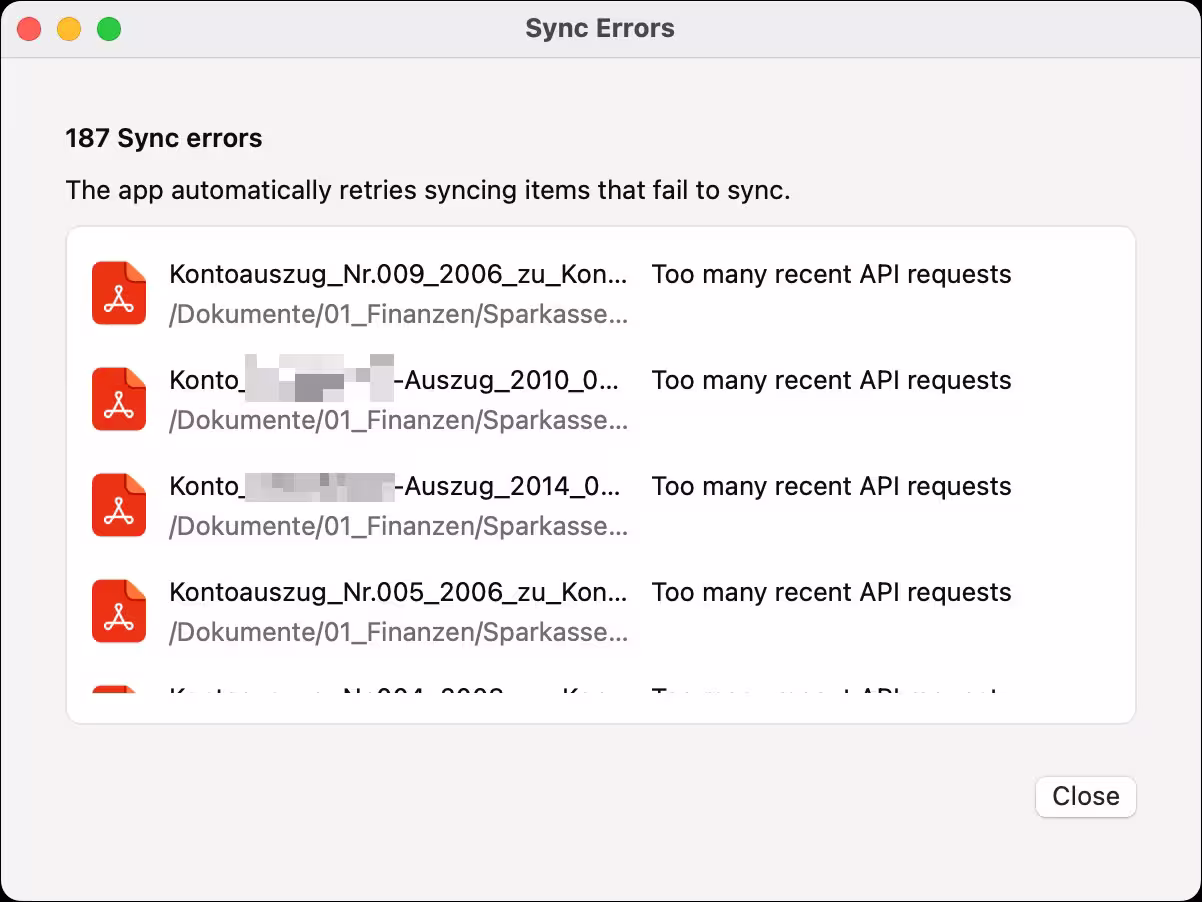Click the folder path under the Auszug_2014 file
This screenshot has height=902, width=1202.
click(399, 527)
